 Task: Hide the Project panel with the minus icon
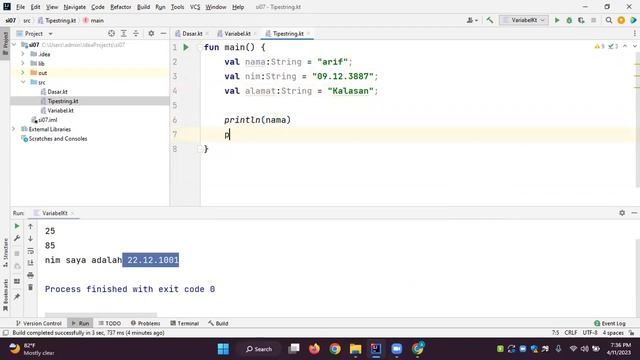[x=163, y=33]
